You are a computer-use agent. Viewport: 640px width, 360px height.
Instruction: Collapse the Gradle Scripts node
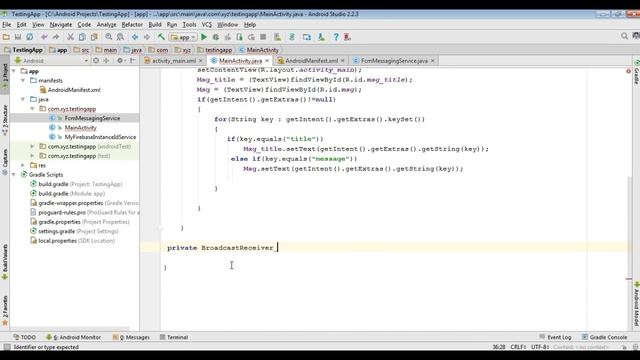[x=14, y=174]
